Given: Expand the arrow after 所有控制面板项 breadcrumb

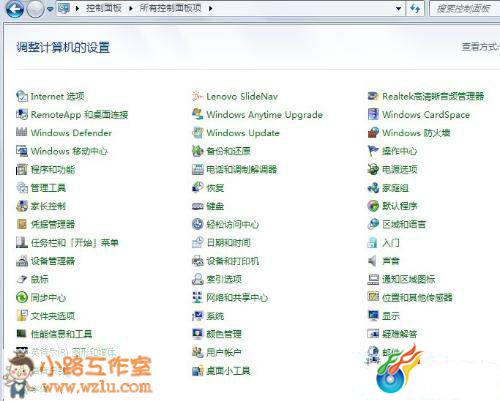Looking at the screenshot, I should coord(211,8).
